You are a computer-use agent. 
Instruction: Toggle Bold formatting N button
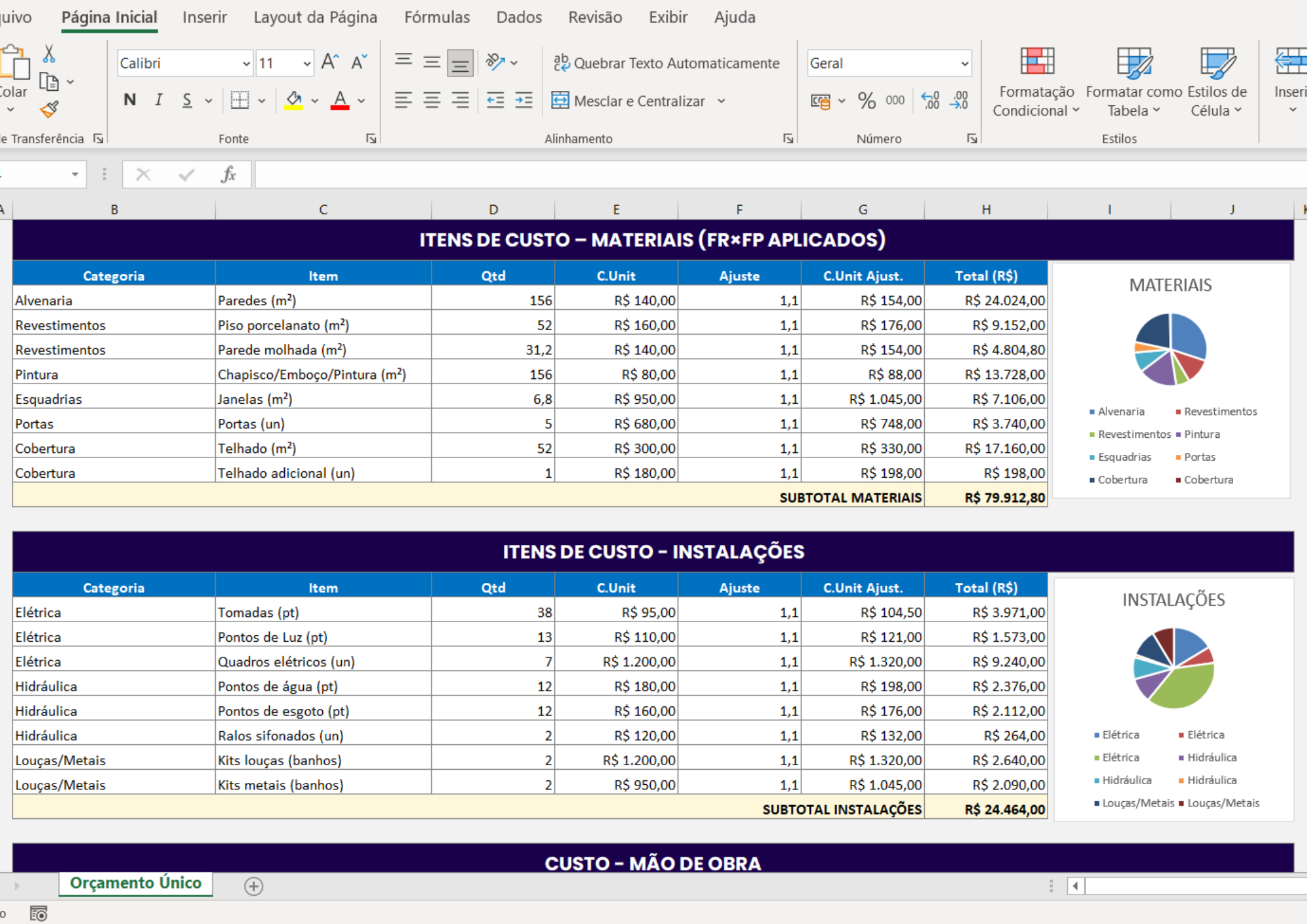[130, 100]
